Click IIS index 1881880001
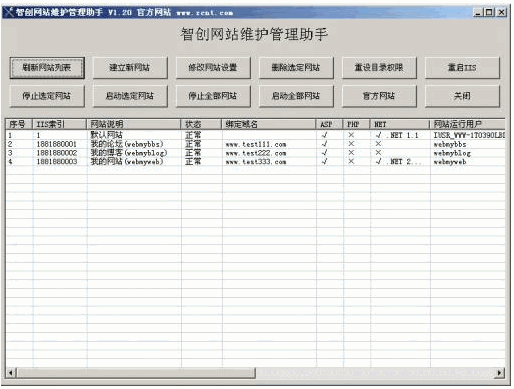514x389 pixels. [x=57, y=144]
